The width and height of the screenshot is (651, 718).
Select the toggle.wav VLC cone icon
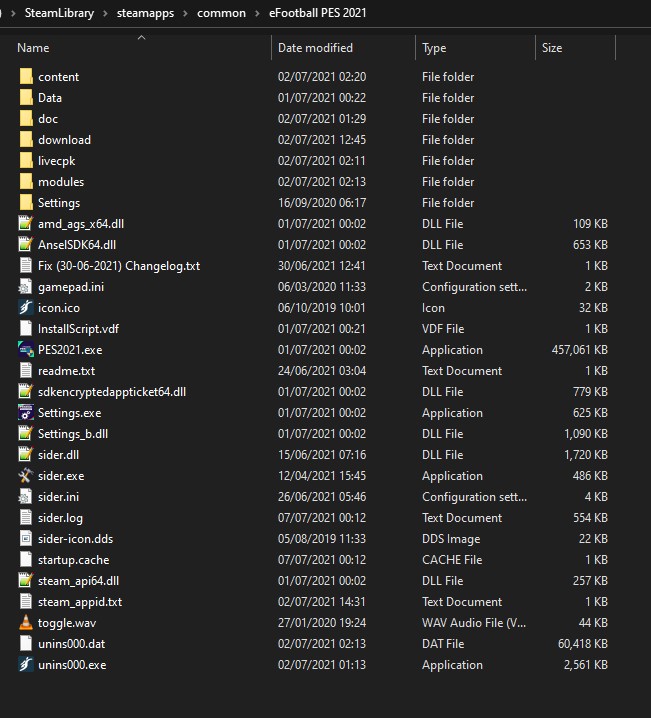[26, 623]
